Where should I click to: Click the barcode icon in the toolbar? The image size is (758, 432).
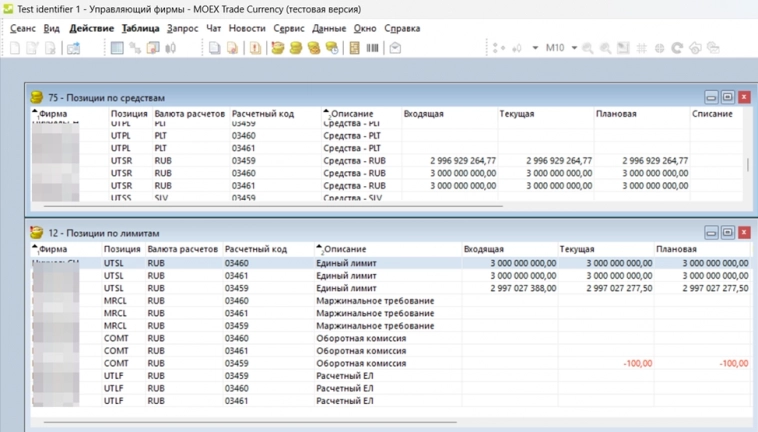coord(373,48)
